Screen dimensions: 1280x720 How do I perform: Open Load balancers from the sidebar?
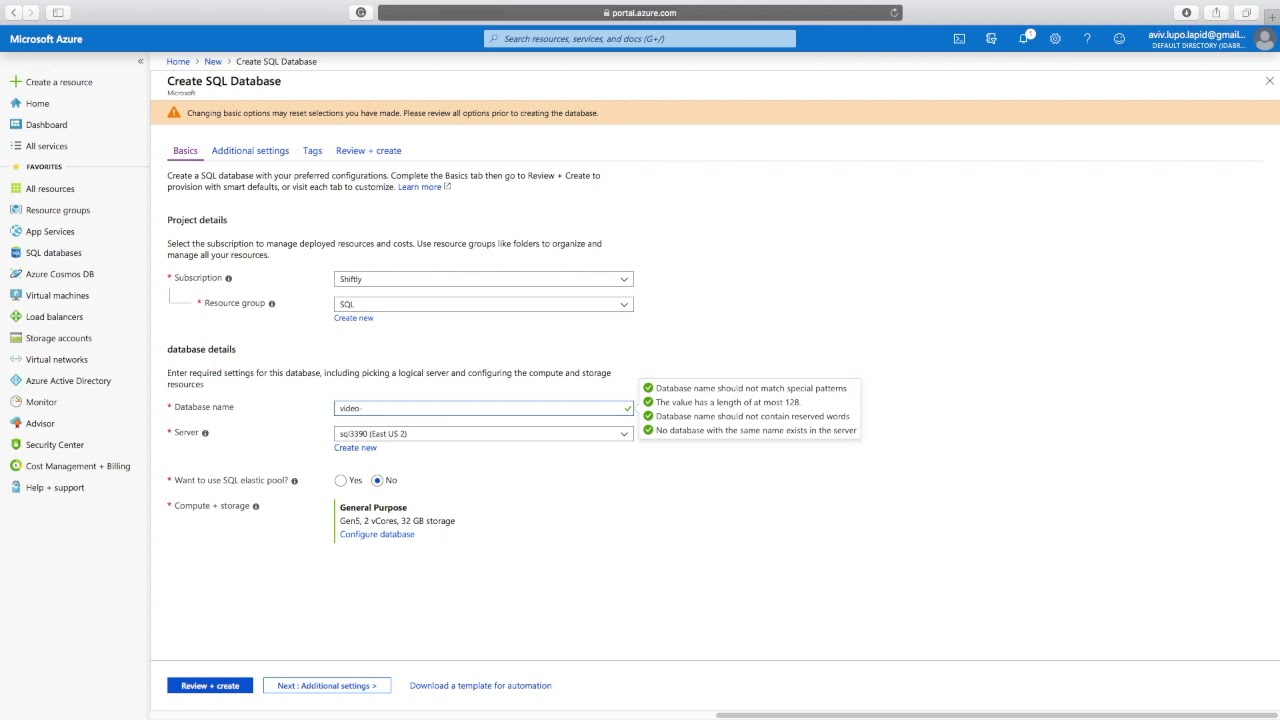54,317
